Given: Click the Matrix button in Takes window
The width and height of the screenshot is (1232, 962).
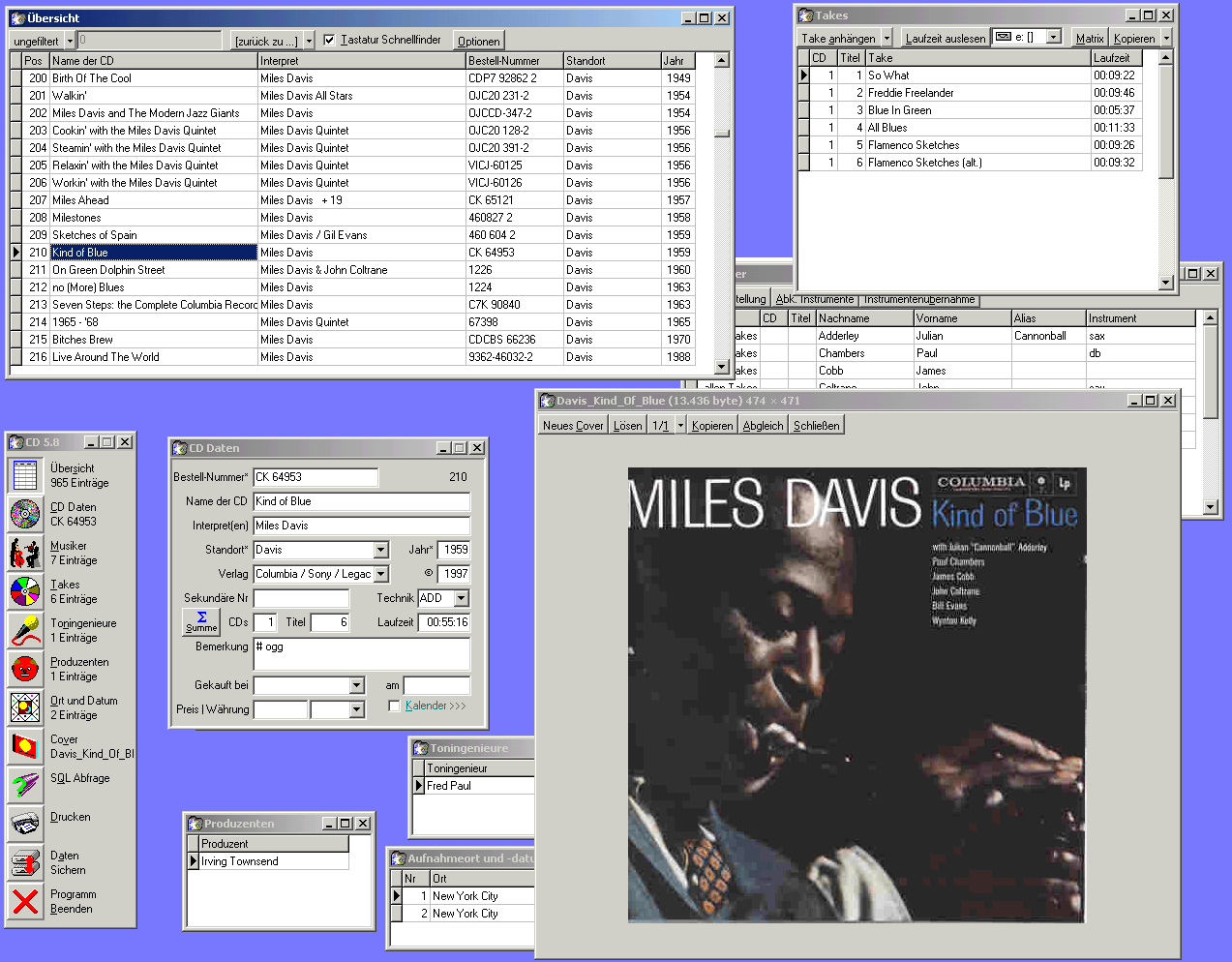Looking at the screenshot, I should click(x=1090, y=38).
